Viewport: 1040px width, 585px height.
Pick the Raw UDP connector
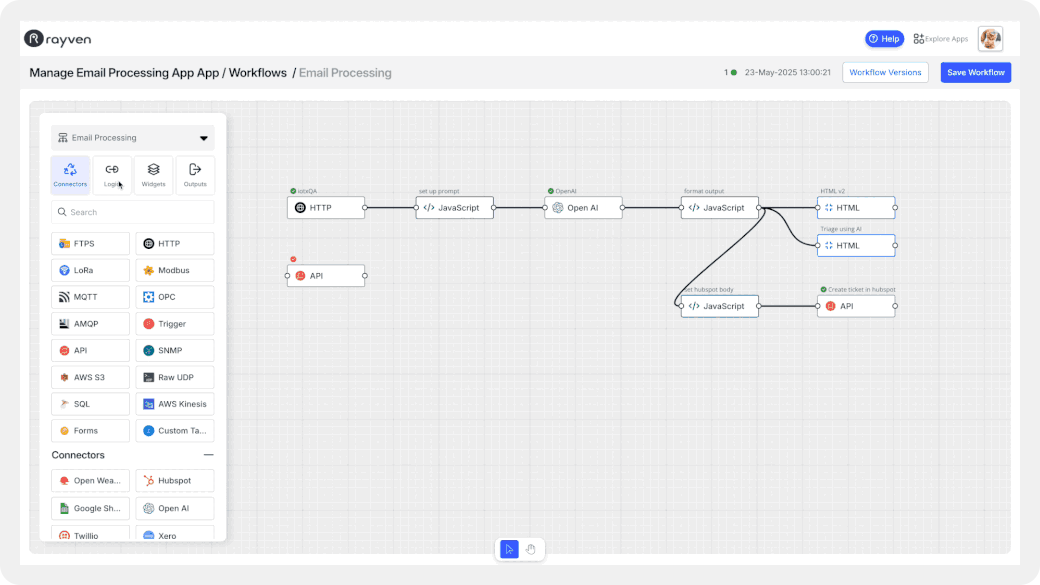(174, 377)
